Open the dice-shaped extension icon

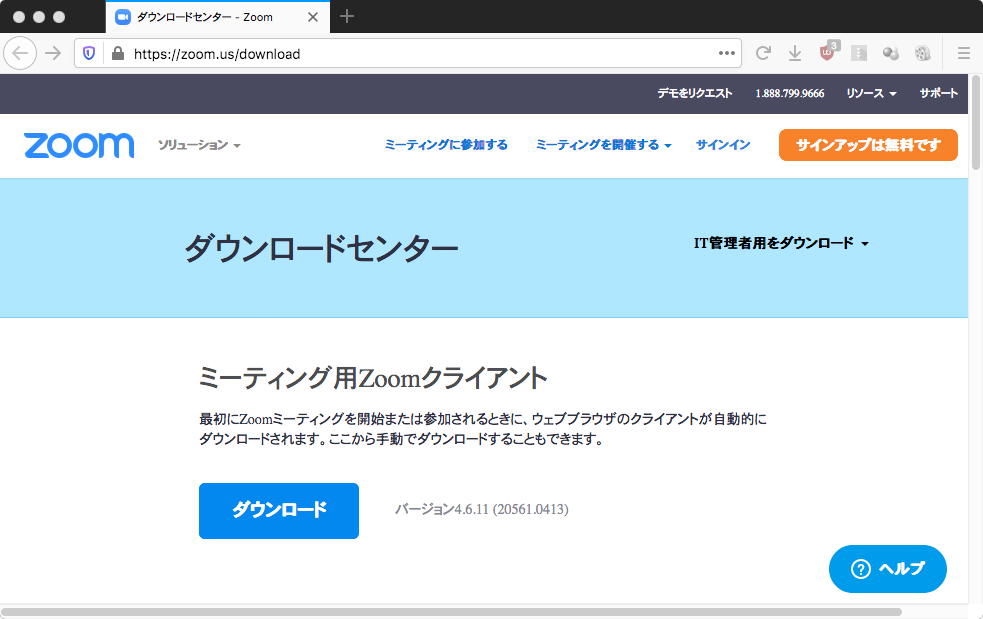click(923, 53)
